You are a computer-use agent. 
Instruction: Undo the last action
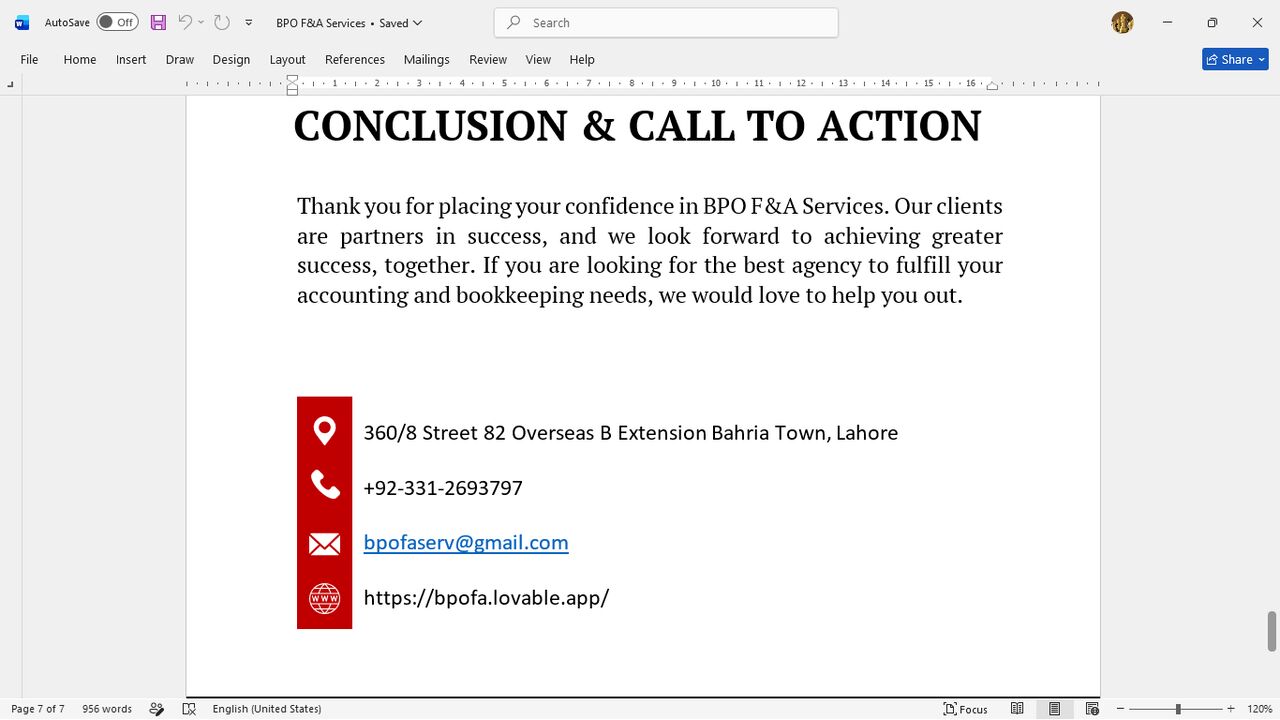pyautogui.click(x=185, y=22)
